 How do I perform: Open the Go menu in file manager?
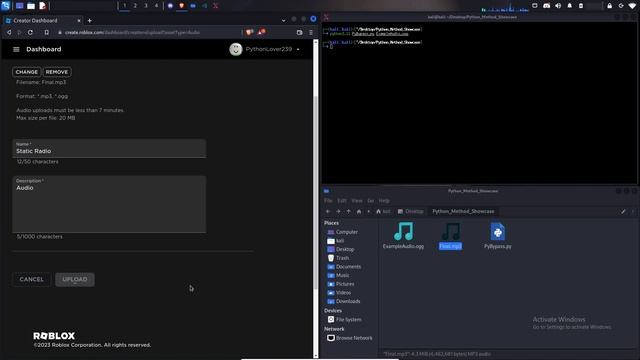point(371,201)
